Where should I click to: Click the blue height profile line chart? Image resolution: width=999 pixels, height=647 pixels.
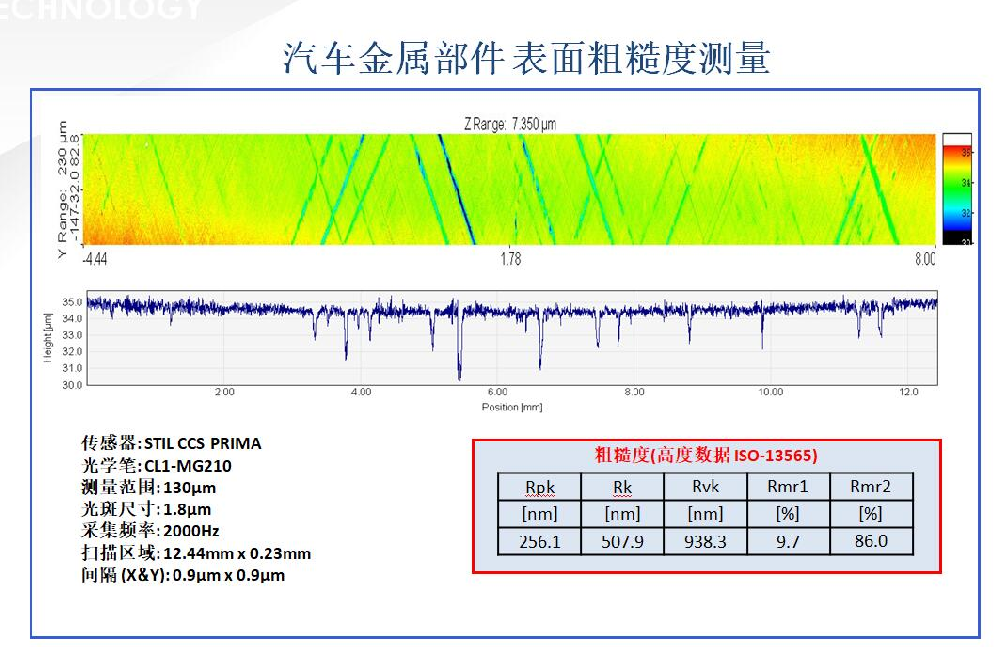click(x=512, y=338)
